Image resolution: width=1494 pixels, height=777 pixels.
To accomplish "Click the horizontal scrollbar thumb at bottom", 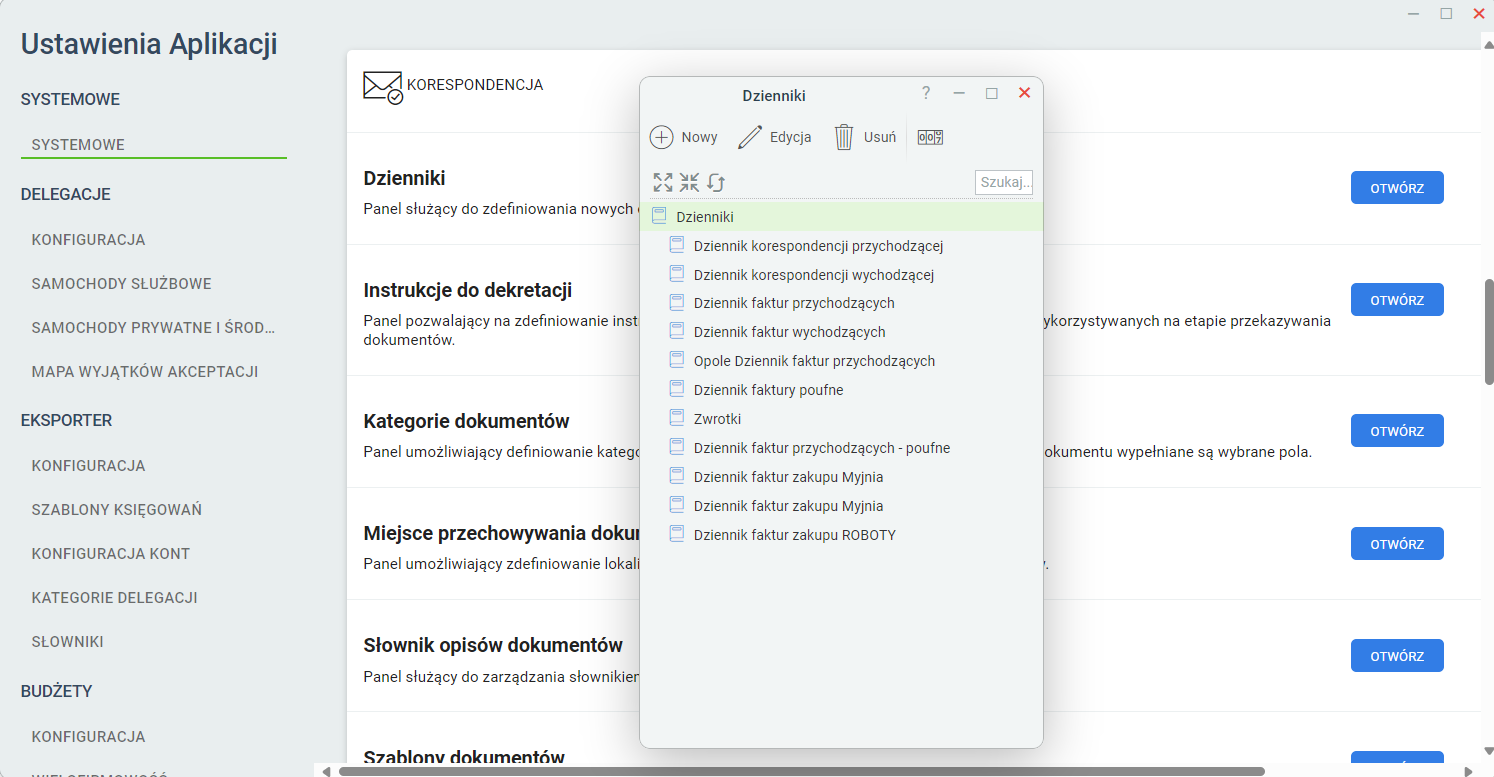I will [x=801, y=771].
